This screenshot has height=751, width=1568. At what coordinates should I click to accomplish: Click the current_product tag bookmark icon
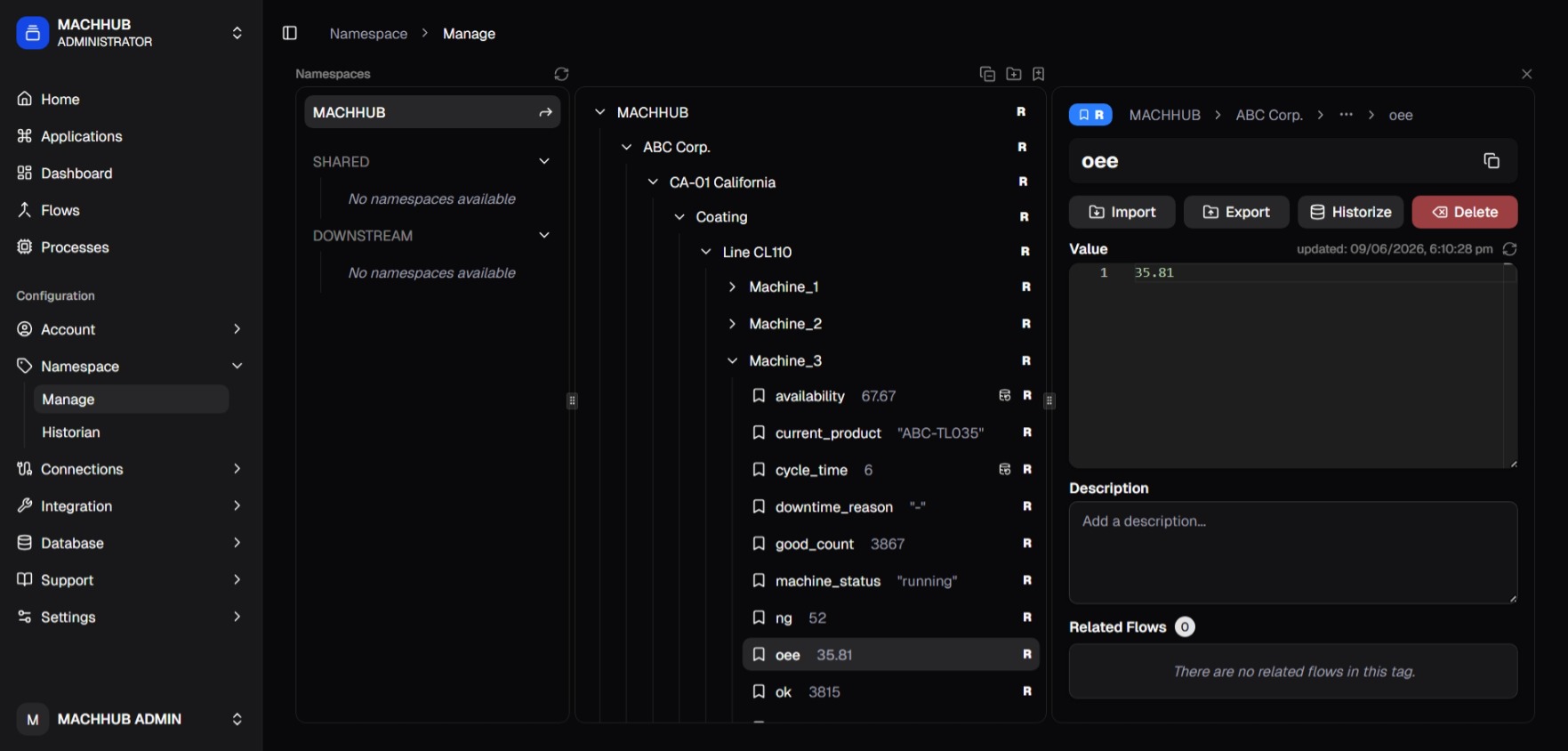759,432
